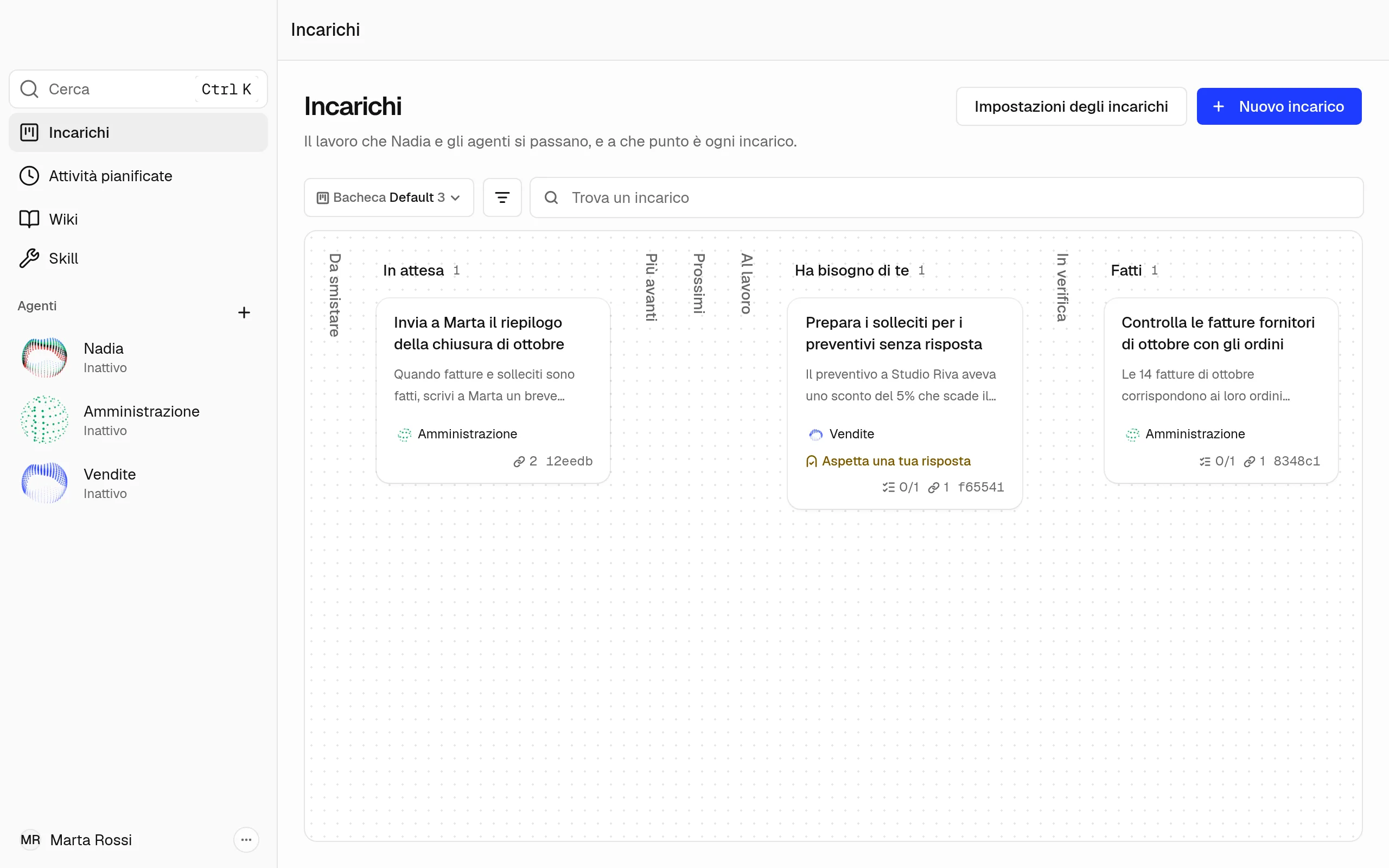Screen dimensions: 1389x868
Task: Click the card ID f65541
Action: point(980,487)
